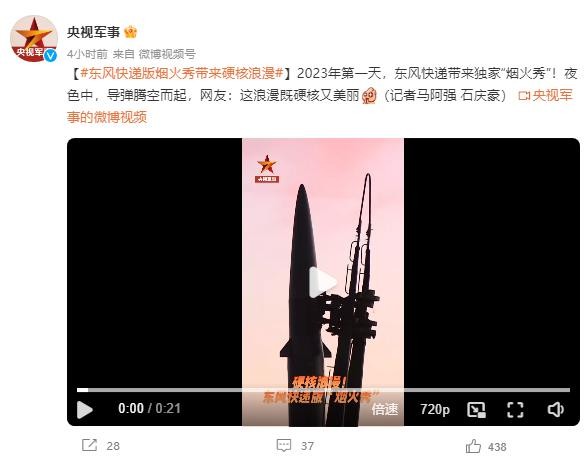585x460 pixels.
Task: Click the blue verified badge on avatar
Action: pos(50,56)
